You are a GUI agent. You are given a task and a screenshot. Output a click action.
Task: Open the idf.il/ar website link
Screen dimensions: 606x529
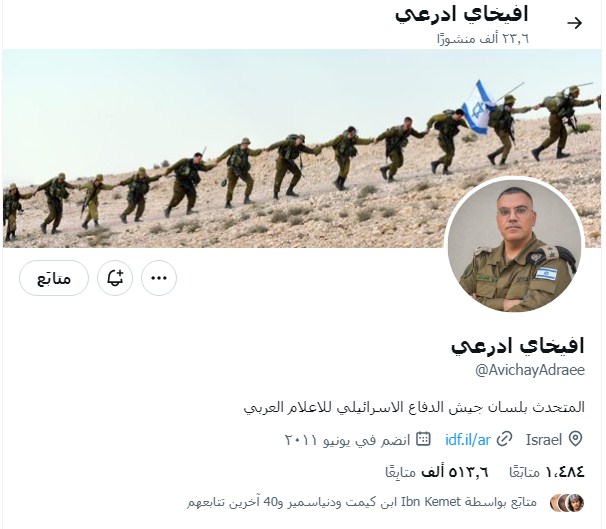tap(468, 439)
